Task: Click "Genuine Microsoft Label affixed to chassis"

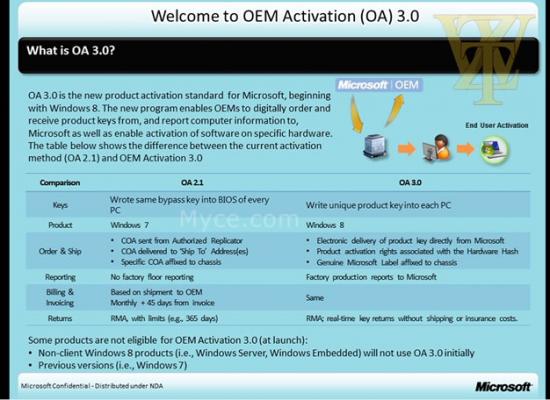Action: 387,262
